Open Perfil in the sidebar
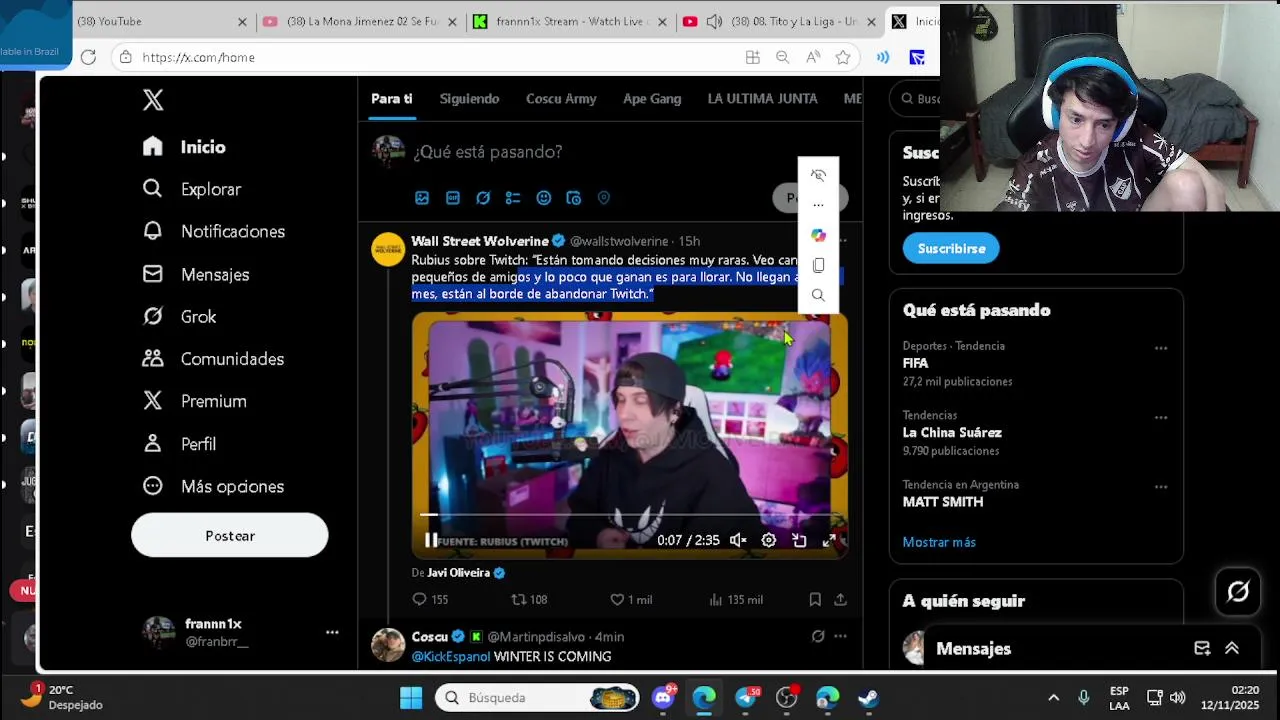The width and height of the screenshot is (1280, 720). pos(179,443)
